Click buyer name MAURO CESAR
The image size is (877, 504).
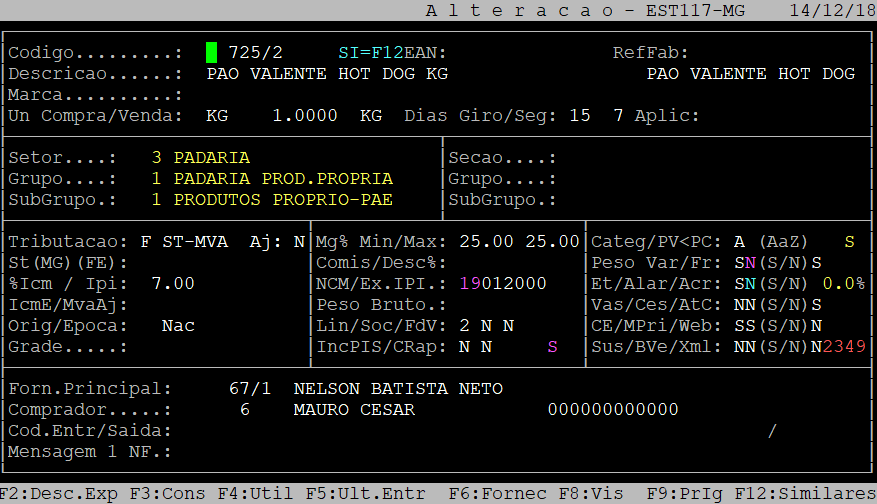click(354, 409)
